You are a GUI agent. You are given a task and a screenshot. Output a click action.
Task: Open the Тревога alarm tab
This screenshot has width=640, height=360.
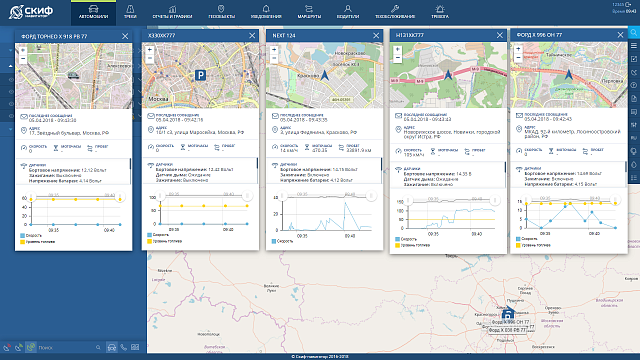(x=440, y=12)
